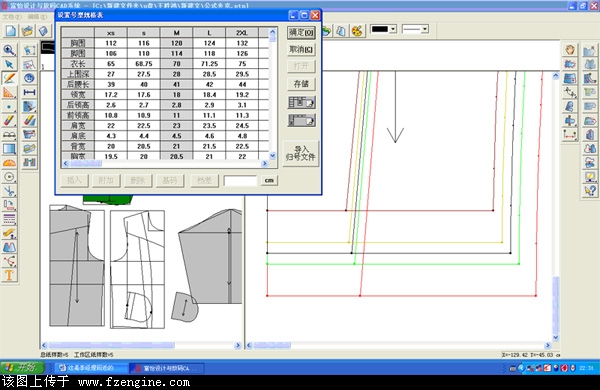Select the arrow pointer tool
Image resolution: width=600 pixels, height=390 pixels.
point(9,64)
